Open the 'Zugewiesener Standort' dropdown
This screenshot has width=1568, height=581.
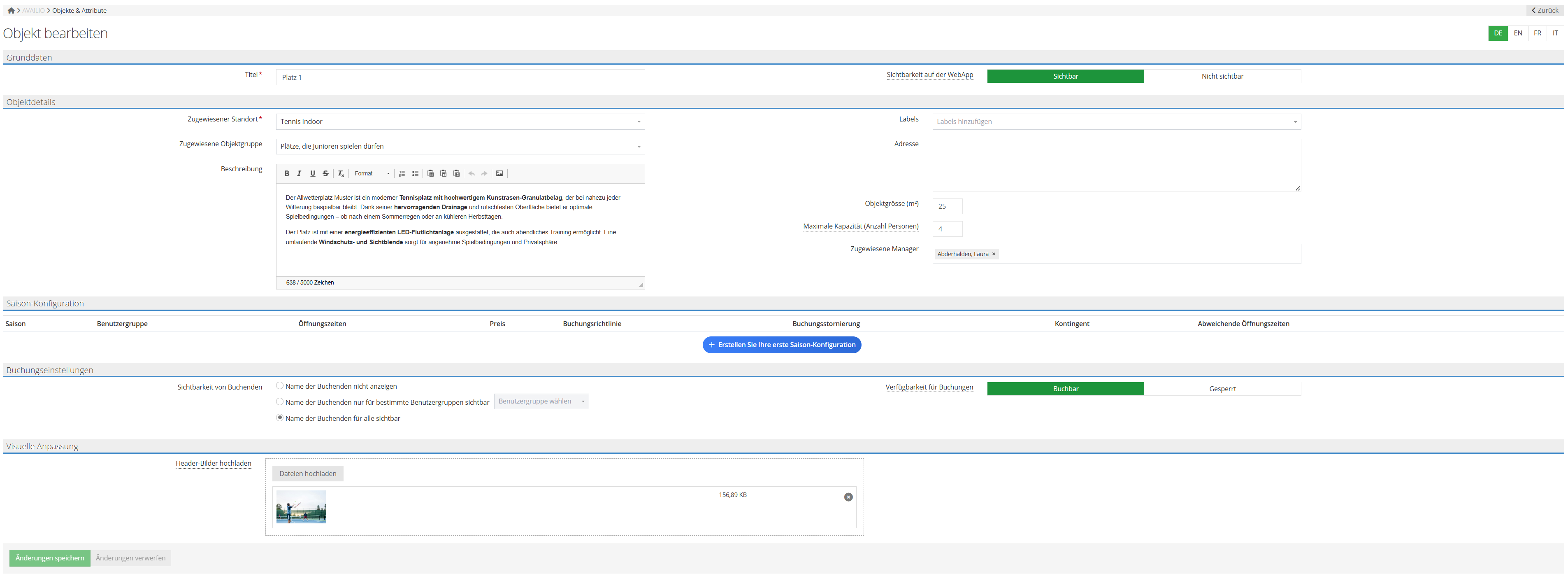tap(460, 122)
